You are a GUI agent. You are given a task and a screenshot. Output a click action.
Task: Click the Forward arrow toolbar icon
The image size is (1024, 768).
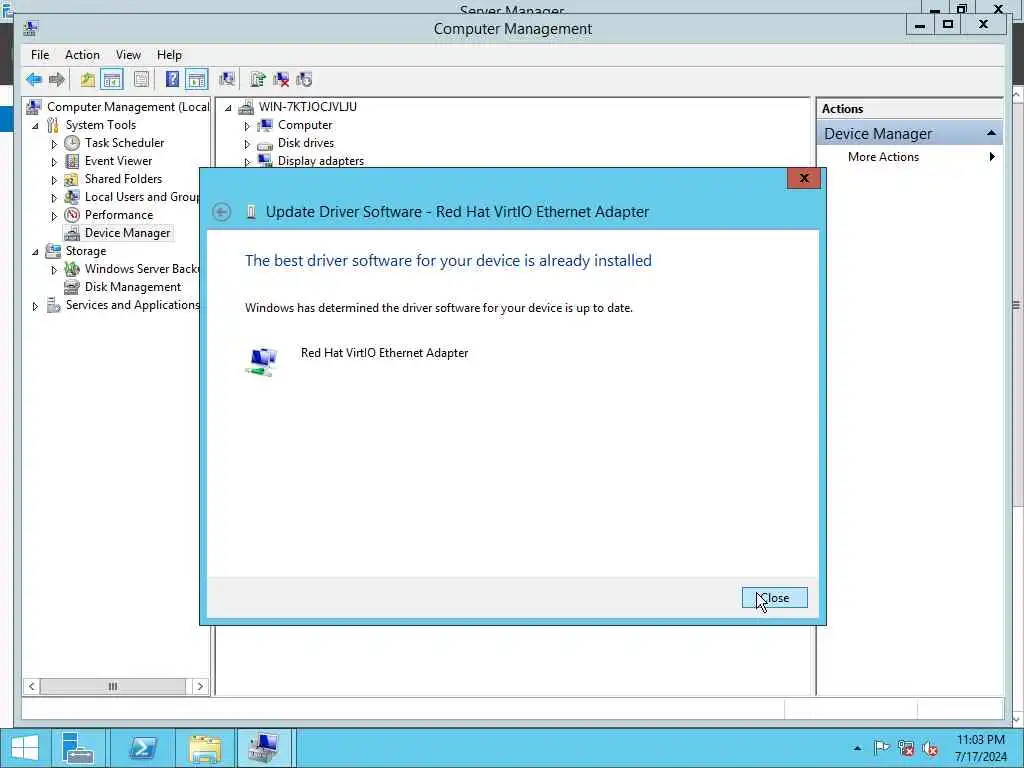57,80
